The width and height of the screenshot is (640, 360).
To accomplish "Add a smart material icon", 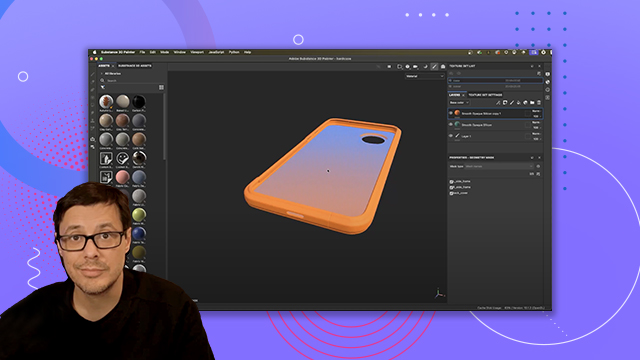I will [x=525, y=103].
